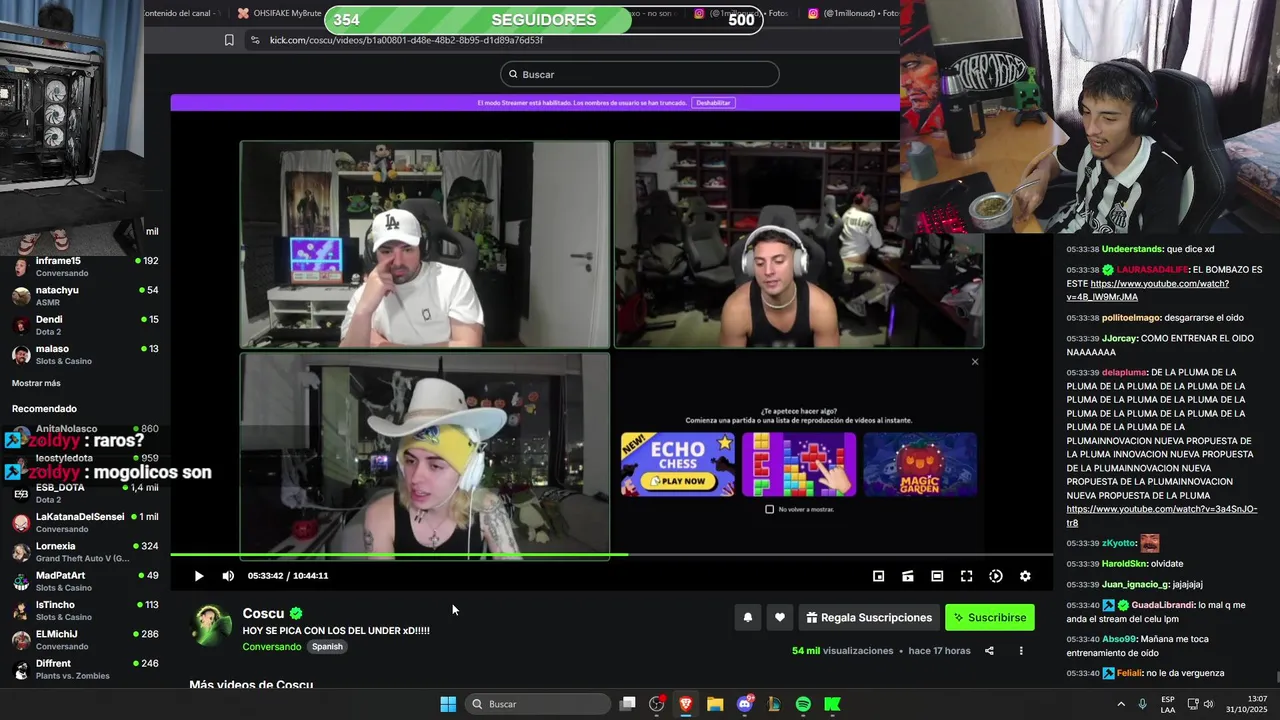Open inframe15 channel in sidebar

point(85,266)
